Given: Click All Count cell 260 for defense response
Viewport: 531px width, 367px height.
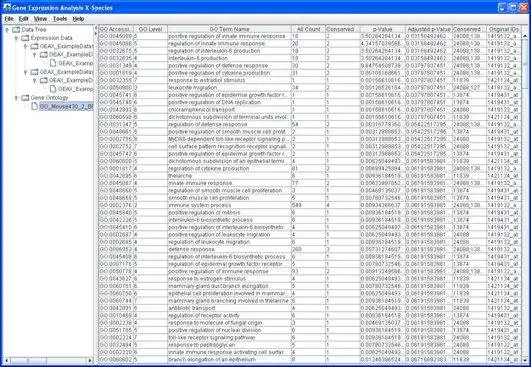Looking at the screenshot, I should 308,249.
